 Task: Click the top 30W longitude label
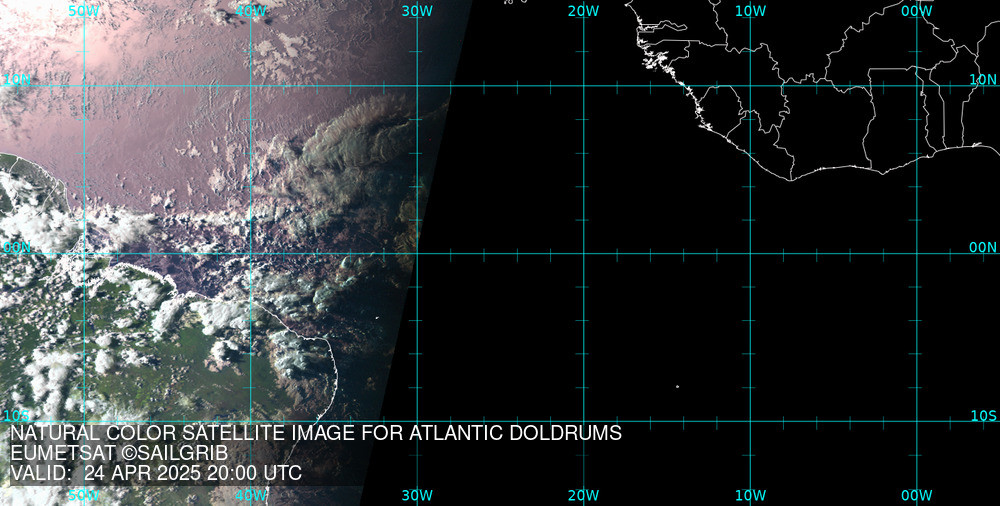(x=417, y=11)
